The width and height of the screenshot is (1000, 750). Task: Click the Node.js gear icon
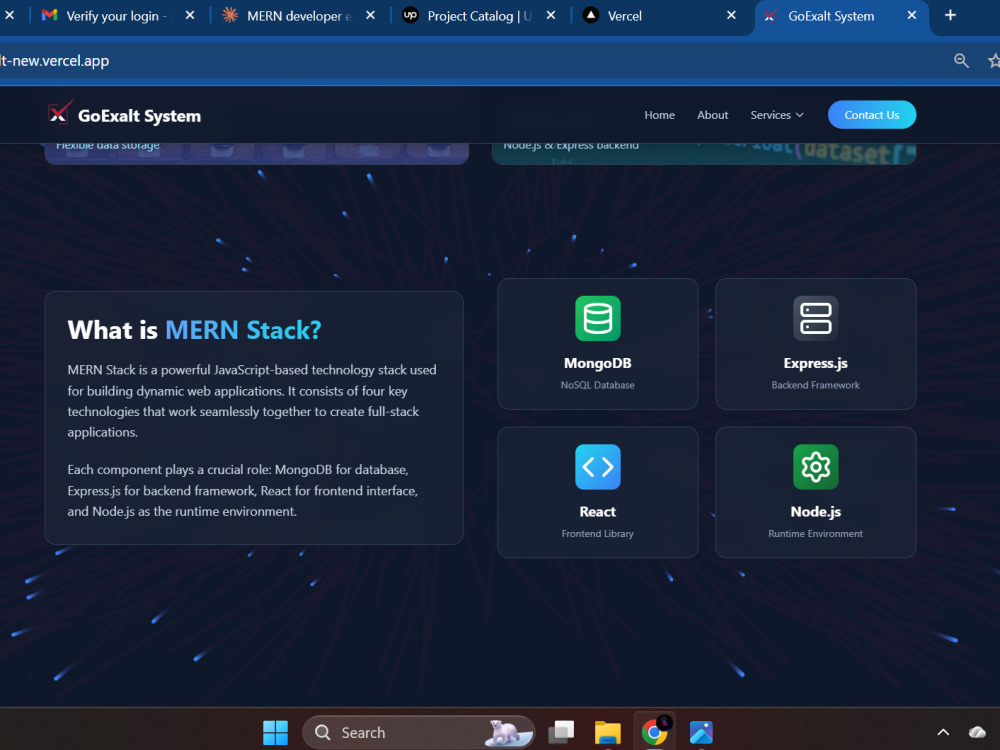click(x=815, y=467)
